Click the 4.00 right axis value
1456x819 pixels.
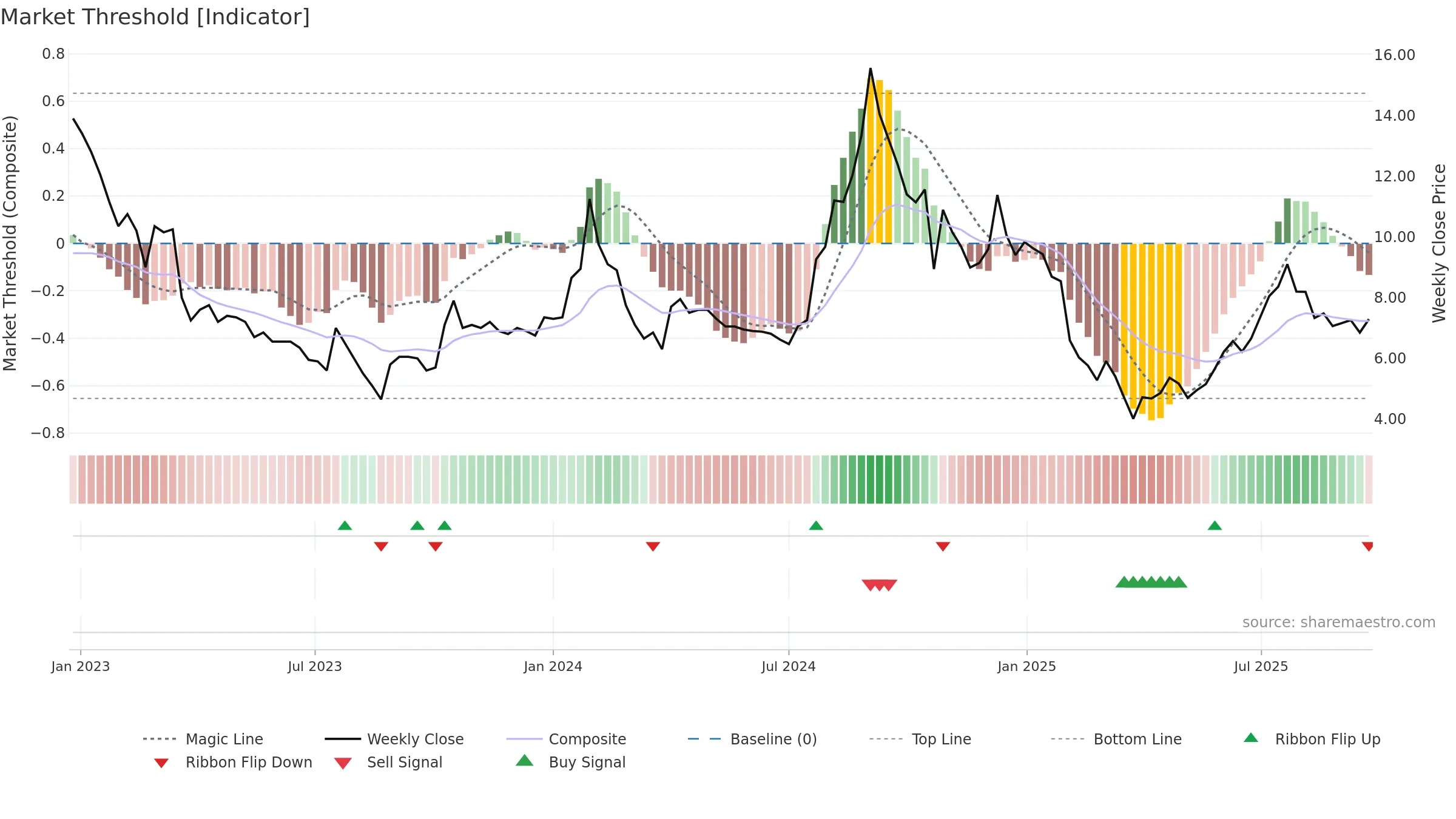[1390, 419]
